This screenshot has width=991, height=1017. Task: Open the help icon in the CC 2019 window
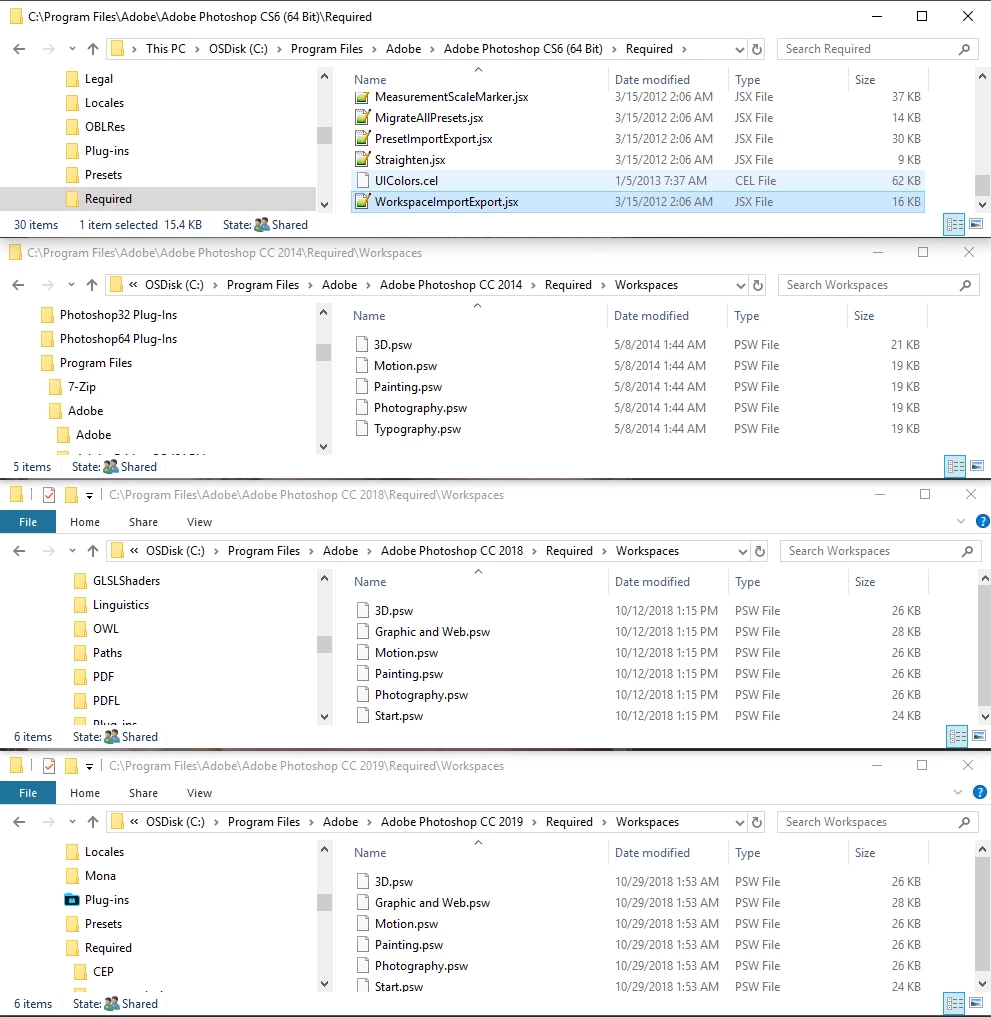pyautogui.click(x=980, y=793)
